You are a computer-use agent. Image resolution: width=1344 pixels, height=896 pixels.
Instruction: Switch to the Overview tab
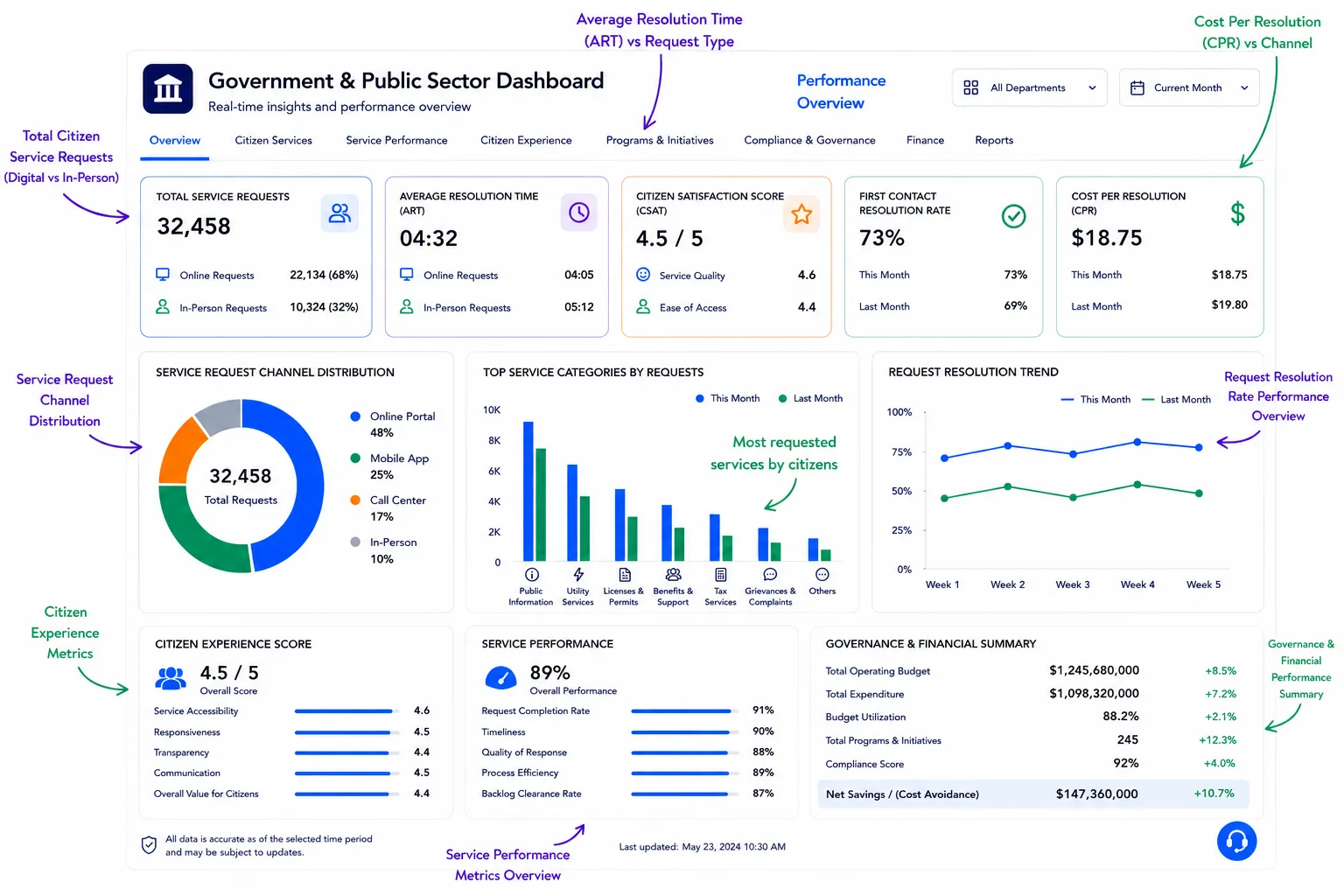click(175, 140)
